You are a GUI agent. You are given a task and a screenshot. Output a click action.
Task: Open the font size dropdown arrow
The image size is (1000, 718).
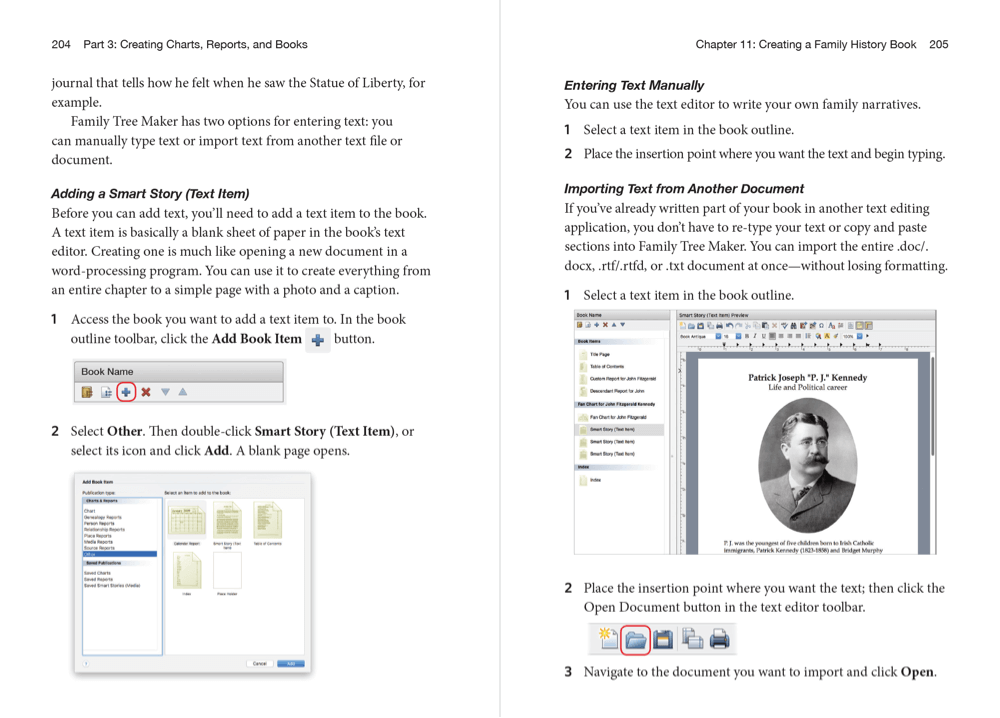pyautogui.click(x=739, y=336)
